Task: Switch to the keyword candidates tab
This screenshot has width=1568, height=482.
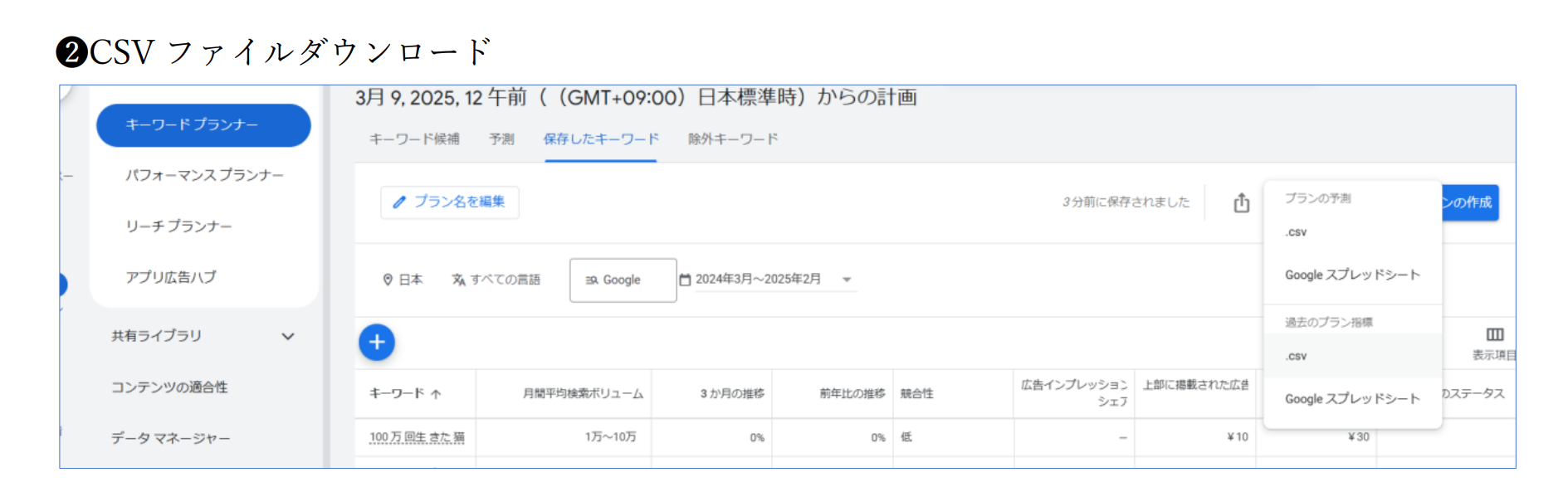Action: pos(414,139)
